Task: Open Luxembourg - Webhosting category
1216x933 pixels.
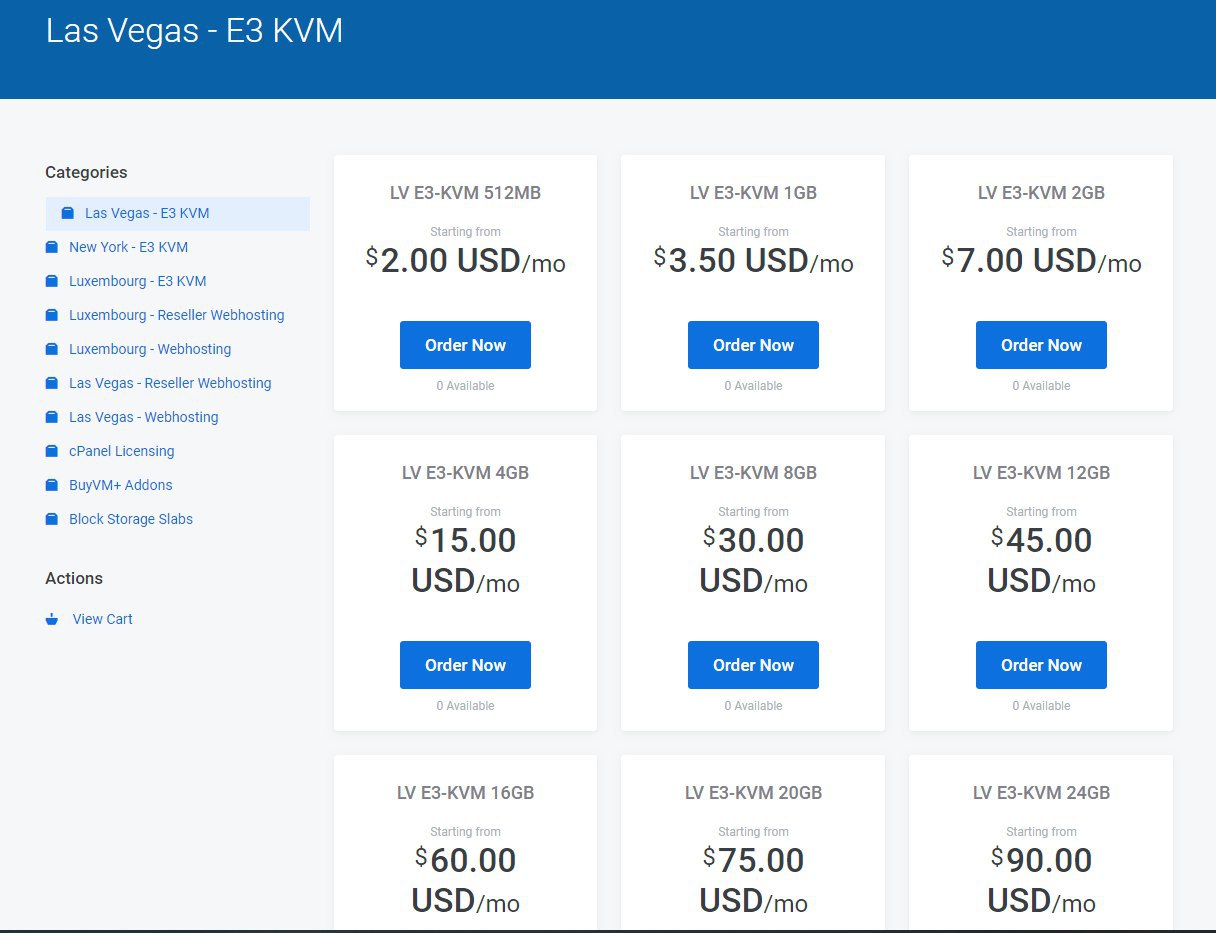Action: point(150,349)
